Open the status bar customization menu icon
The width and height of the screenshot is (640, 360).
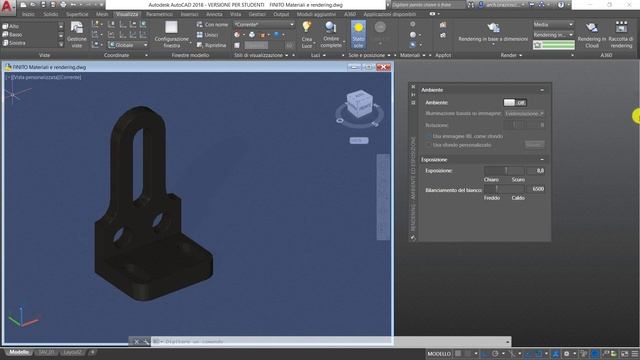pyautogui.click(x=635, y=353)
